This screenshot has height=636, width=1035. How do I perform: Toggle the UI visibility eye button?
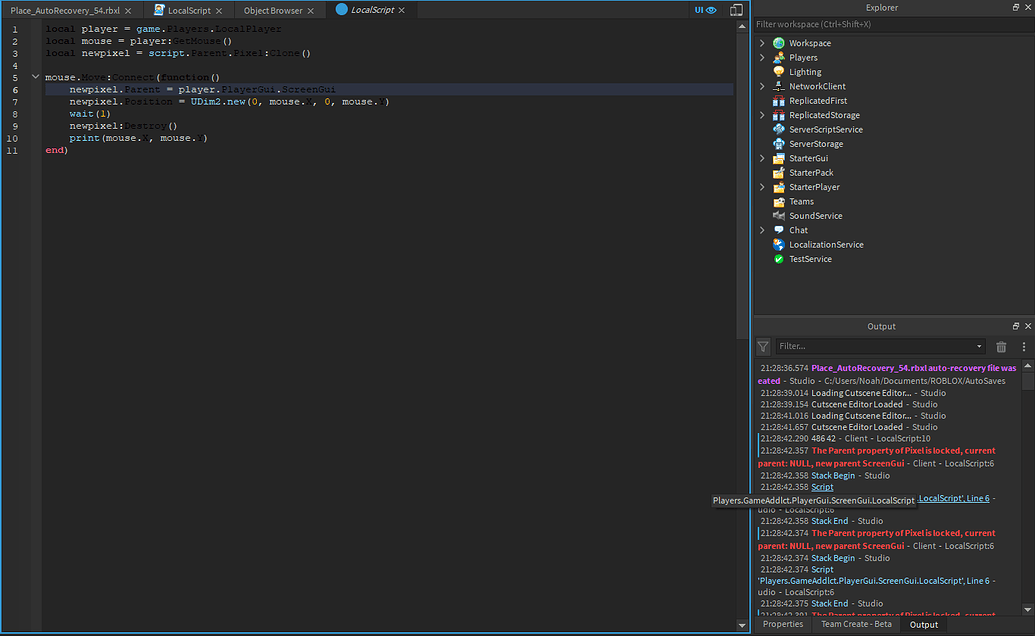coord(705,10)
